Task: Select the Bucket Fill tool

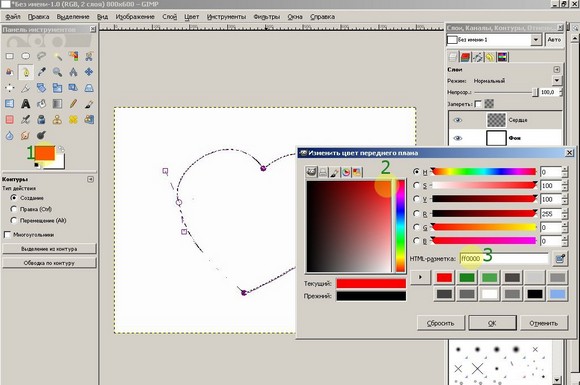Action: (x=41, y=104)
